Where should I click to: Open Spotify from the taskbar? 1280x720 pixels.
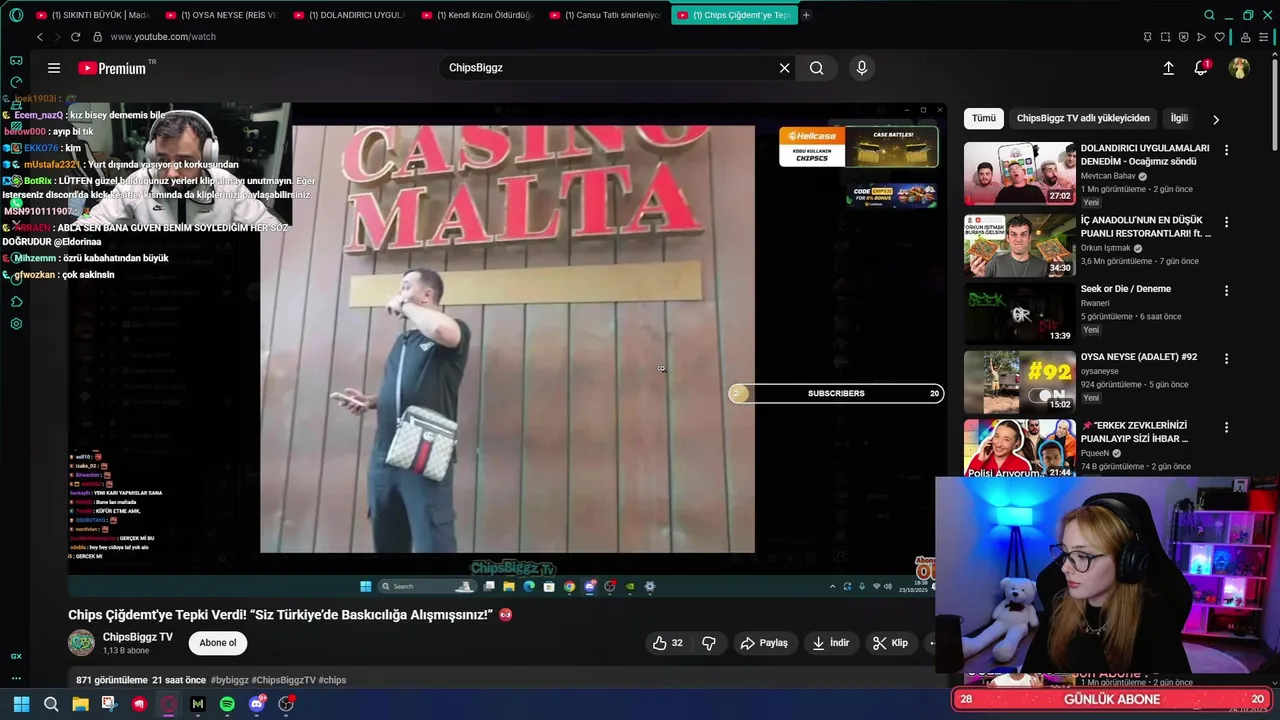point(227,704)
